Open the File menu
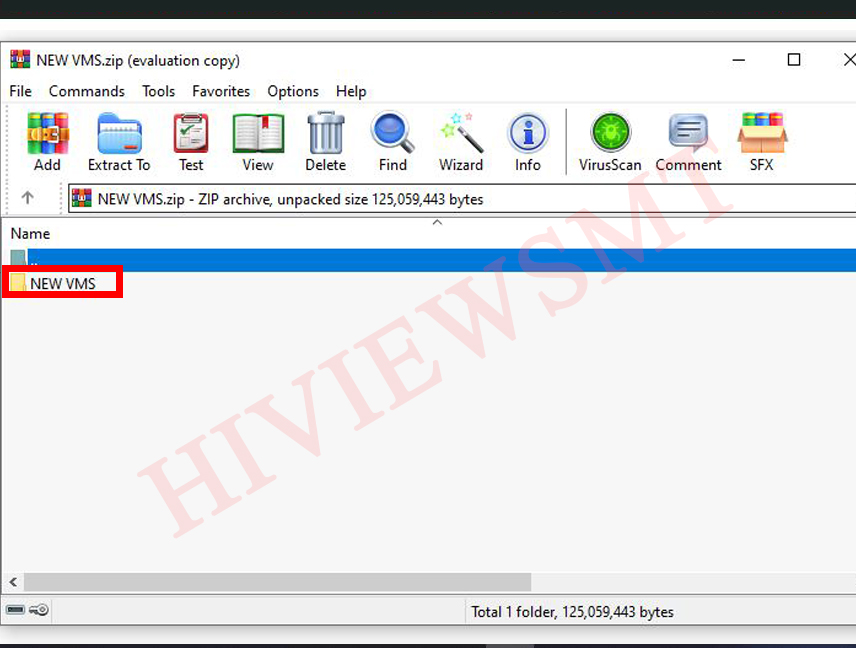 (x=21, y=91)
